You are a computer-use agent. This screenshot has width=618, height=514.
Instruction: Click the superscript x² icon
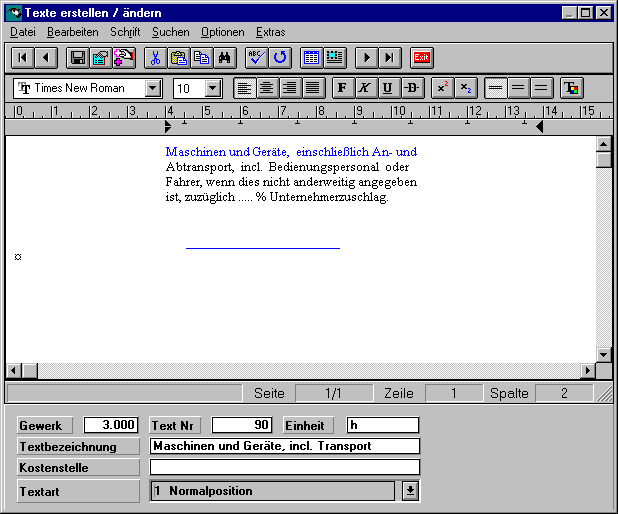click(441, 88)
